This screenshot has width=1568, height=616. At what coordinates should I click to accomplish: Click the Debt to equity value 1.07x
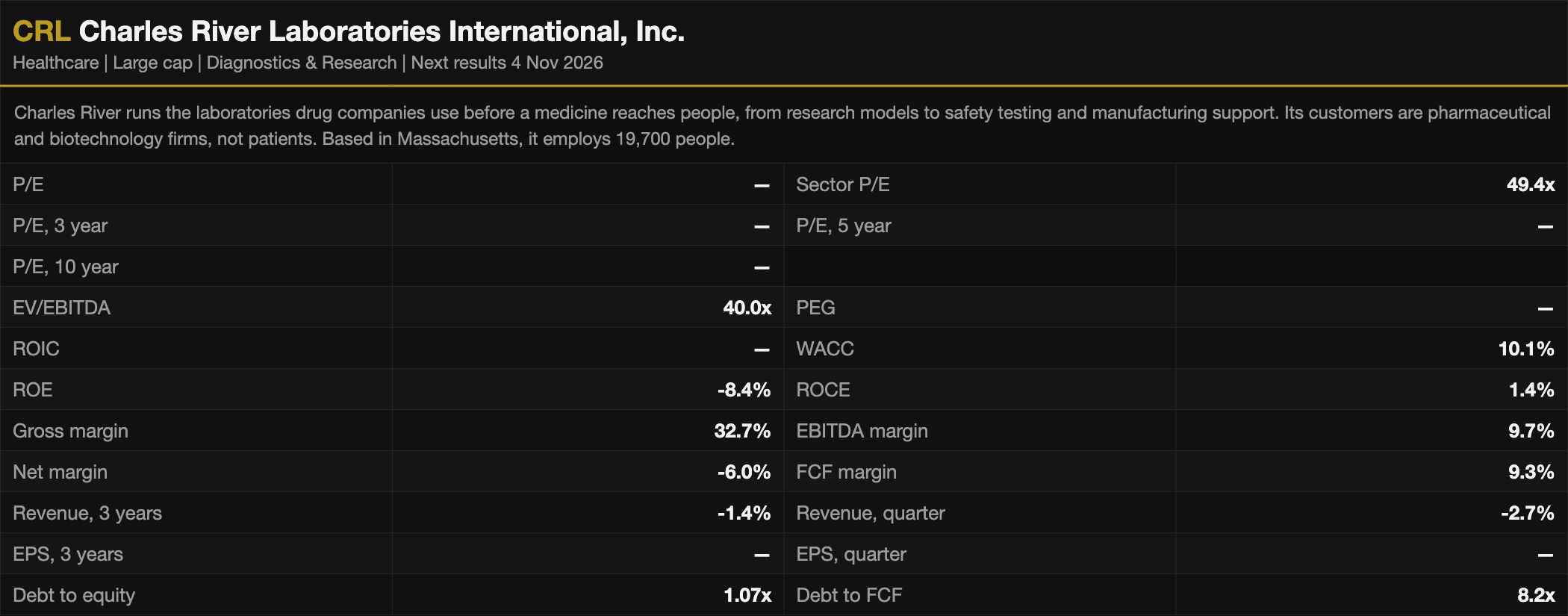pyautogui.click(x=747, y=595)
